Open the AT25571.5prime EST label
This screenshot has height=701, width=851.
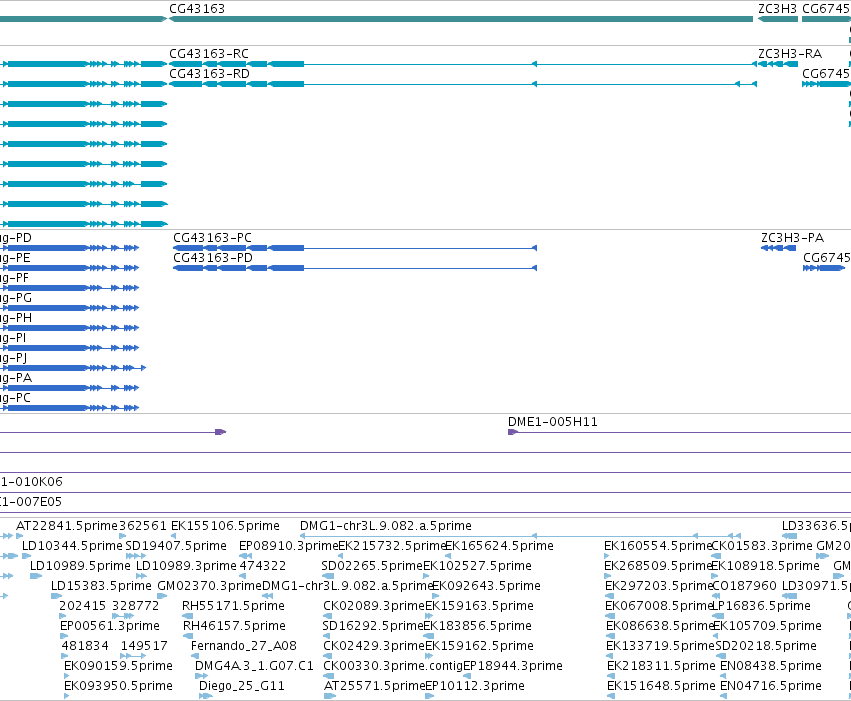coord(374,686)
